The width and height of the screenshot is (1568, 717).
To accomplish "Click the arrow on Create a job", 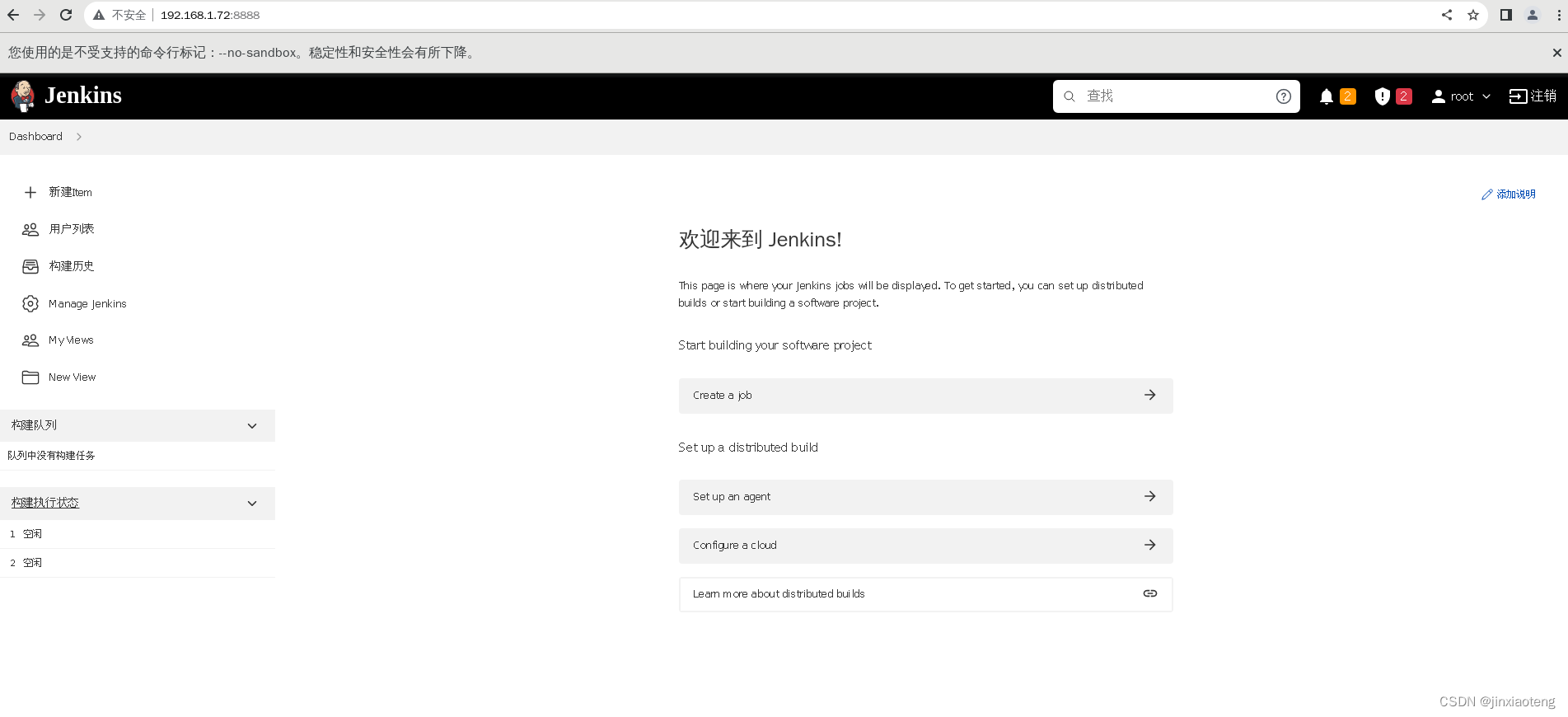I will pos(1150,396).
